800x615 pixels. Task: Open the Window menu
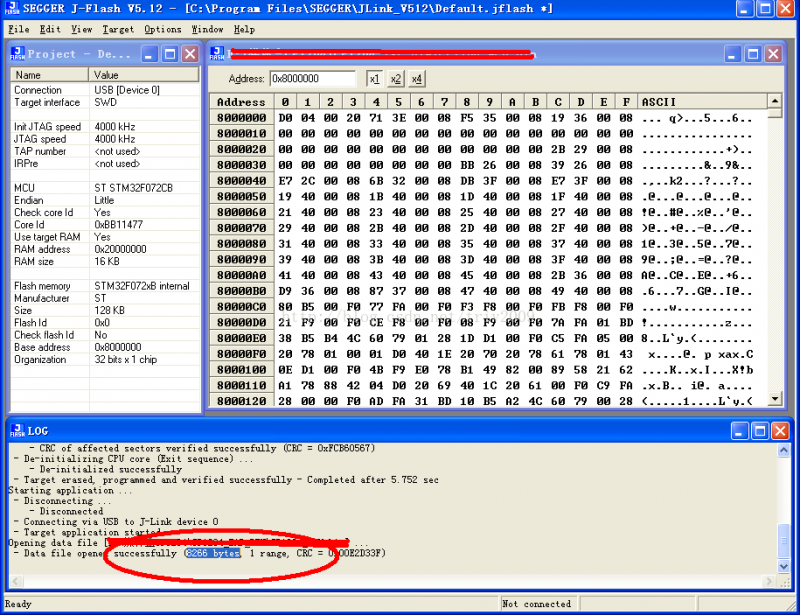(207, 30)
